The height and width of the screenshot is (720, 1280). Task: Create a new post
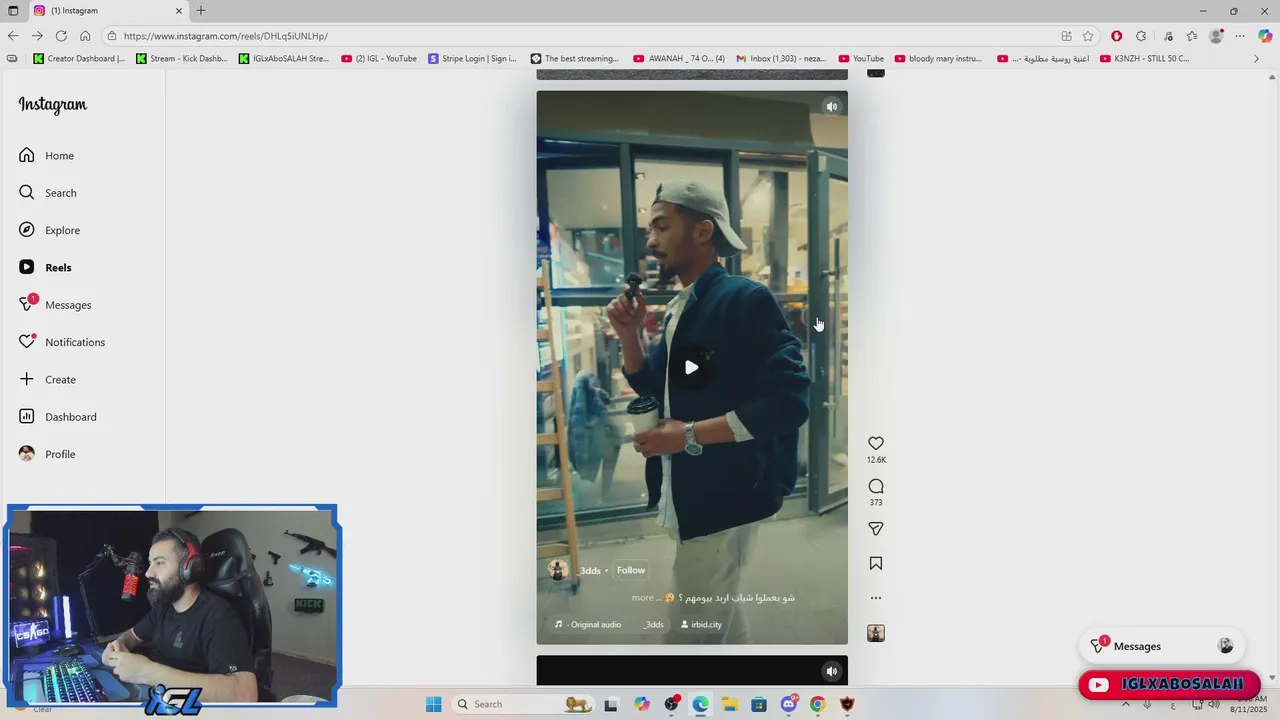tap(47, 379)
